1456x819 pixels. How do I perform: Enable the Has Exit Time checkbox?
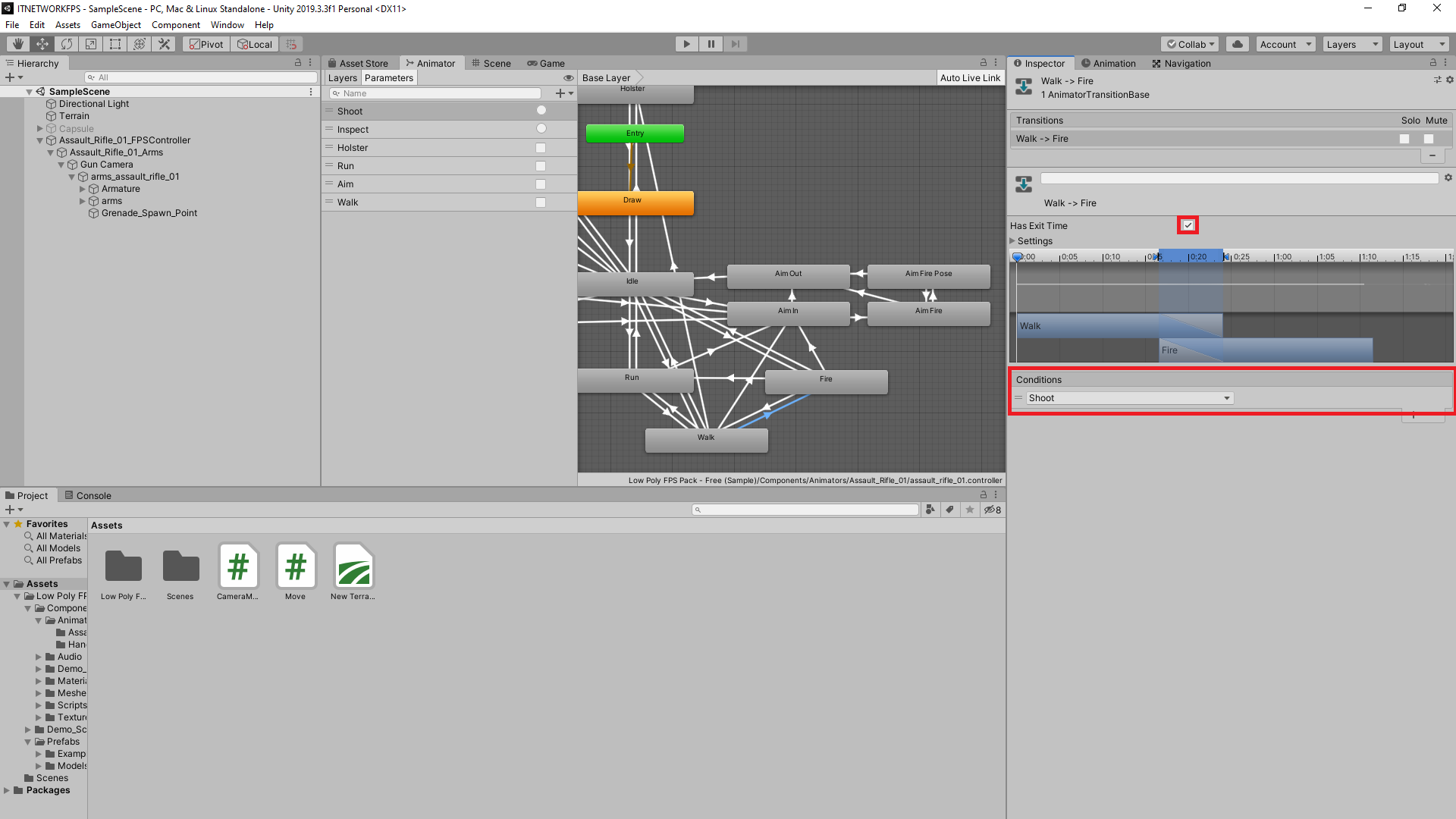tap(1187, 224)
